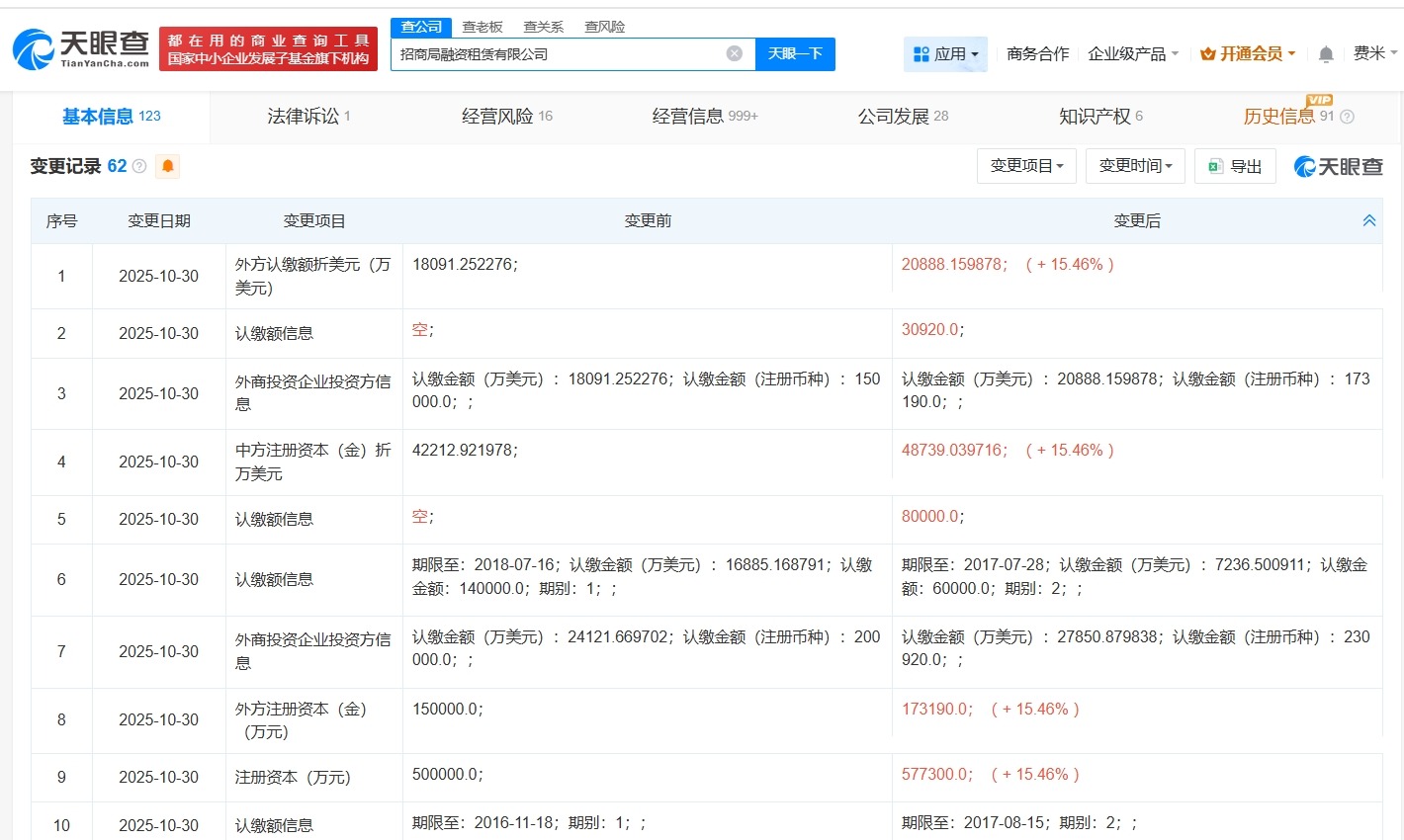Open the 变更项目 filter dropdown
Viewport: 1404px width, 840px height.
(1026, 166)
